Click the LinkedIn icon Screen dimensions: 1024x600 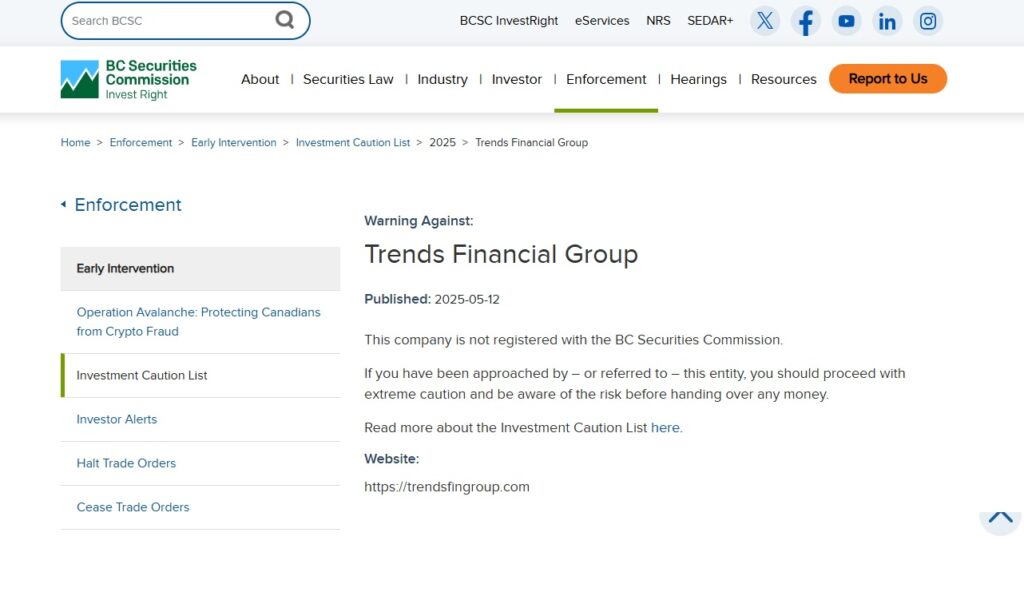coord(888,20)
